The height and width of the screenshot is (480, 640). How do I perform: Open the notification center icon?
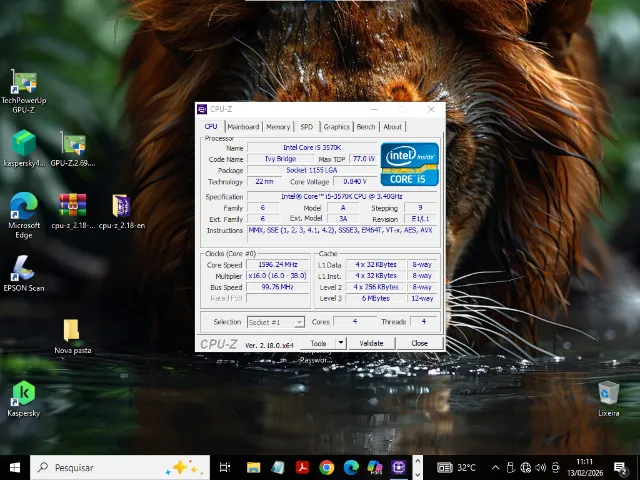[620, 468]
